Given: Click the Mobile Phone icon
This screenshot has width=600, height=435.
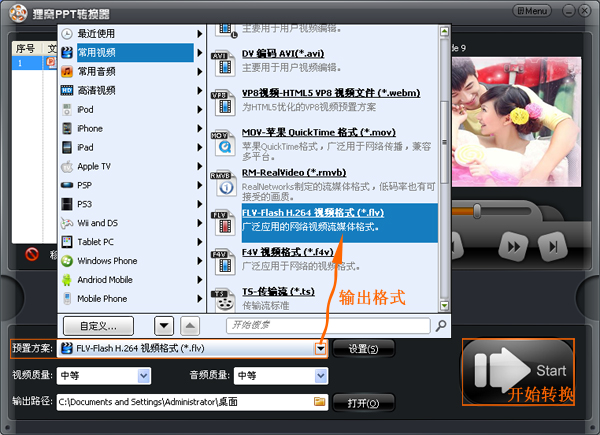Looking at the screenshot, I should 67,298.
